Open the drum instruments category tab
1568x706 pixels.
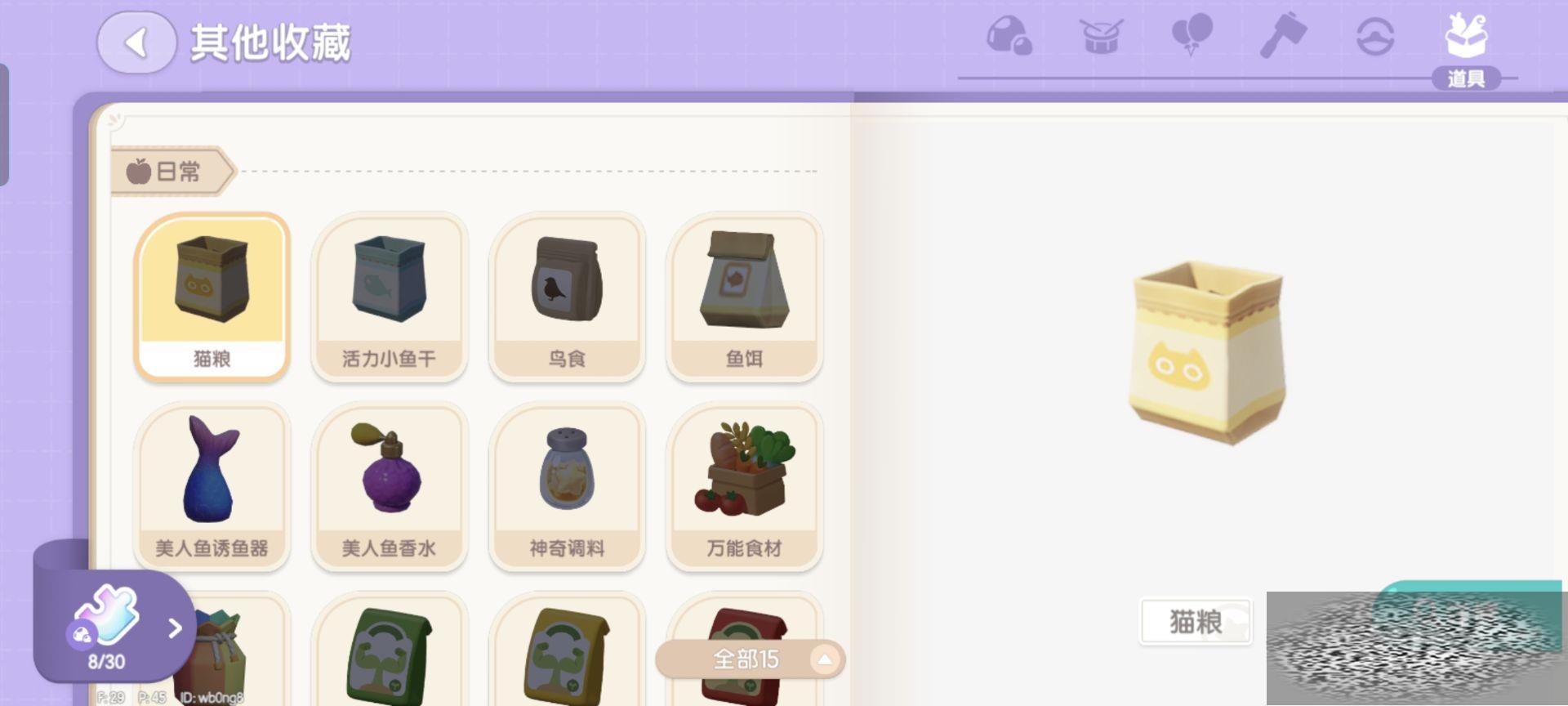(x=1100, y=36)
